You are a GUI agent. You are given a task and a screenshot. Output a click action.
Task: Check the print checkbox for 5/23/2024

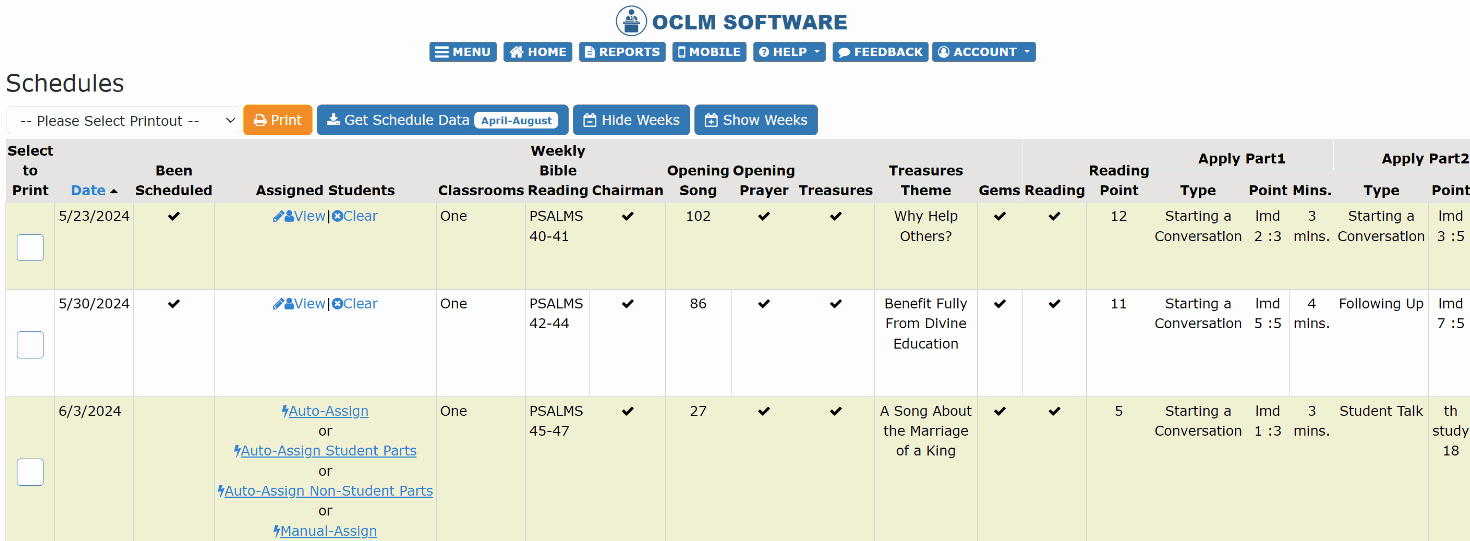pyautogui.click(x=30, y=247)
